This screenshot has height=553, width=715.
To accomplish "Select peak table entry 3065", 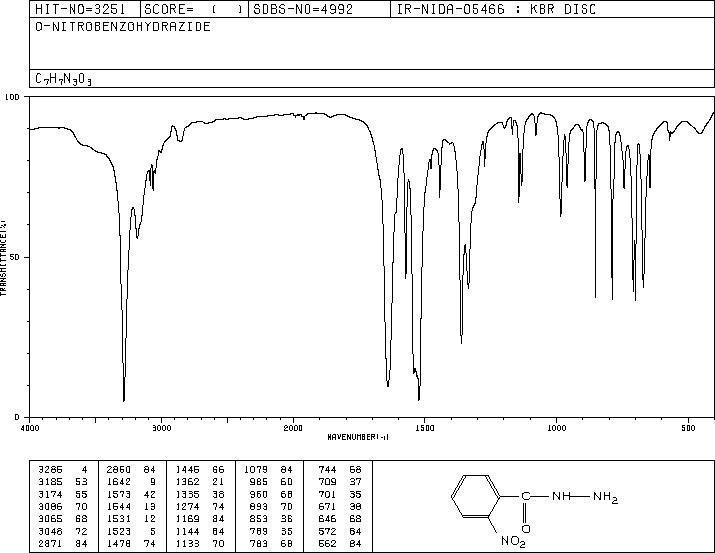I will click(51, 519).
